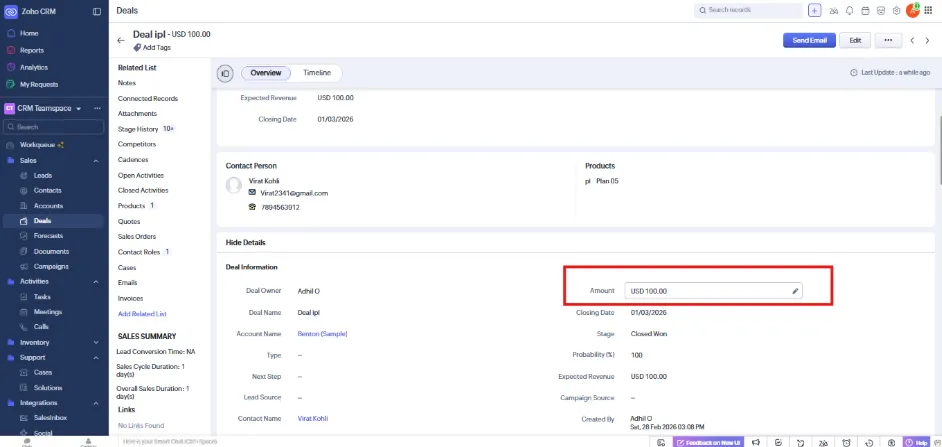Expand CRM Teamspace dropdown
Screen dimensions: 942x447
click(x=79, y=109)
